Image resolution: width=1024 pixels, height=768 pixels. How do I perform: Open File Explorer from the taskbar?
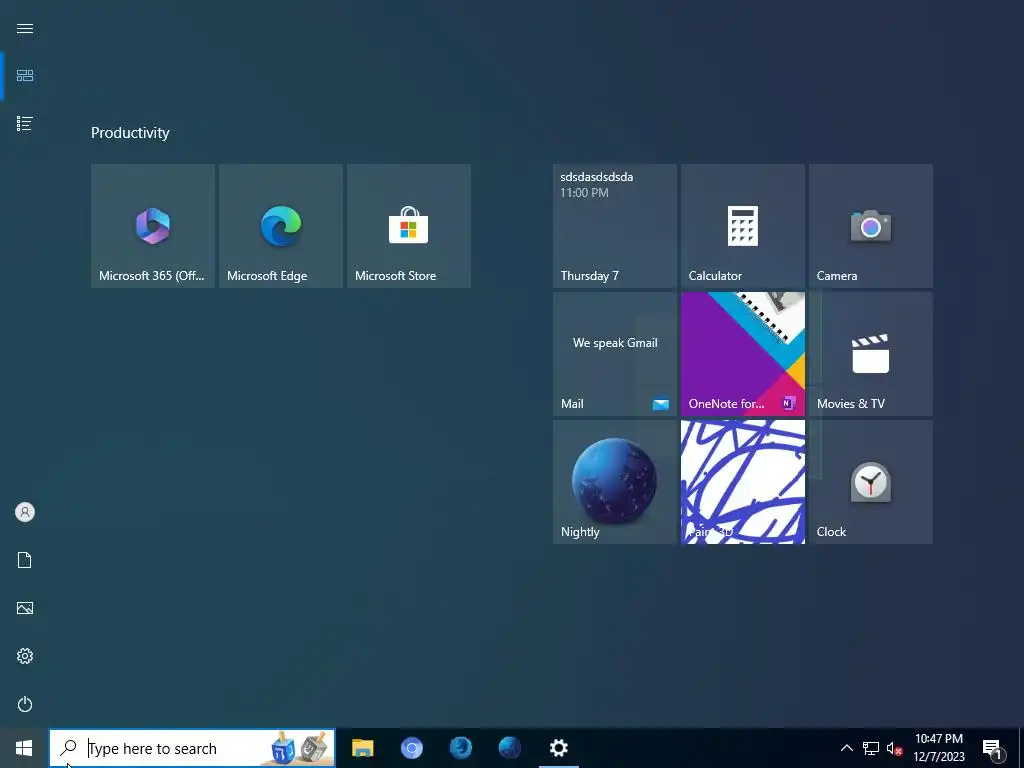[x=362, y=748]
